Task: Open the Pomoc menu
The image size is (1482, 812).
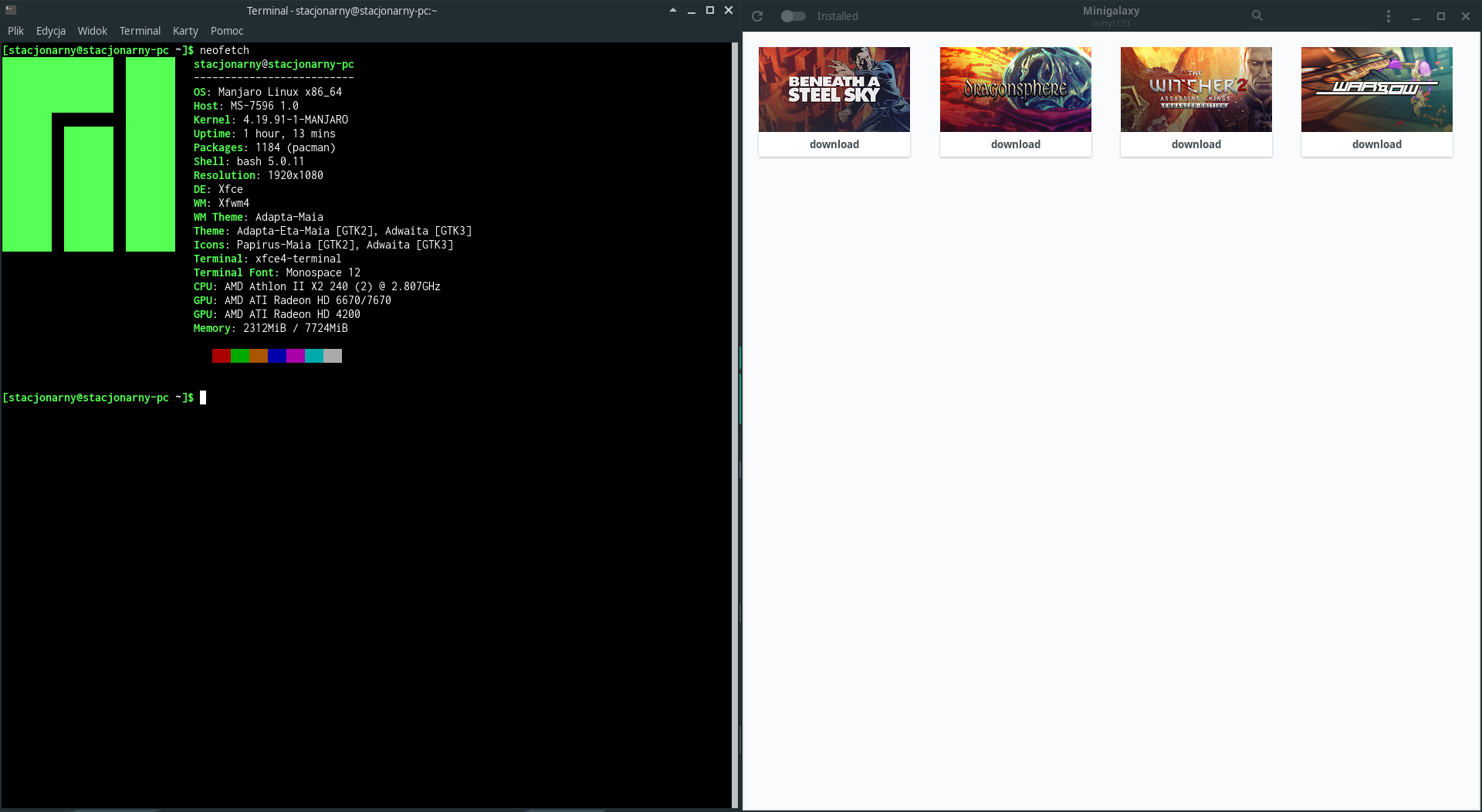Action: 226,31
